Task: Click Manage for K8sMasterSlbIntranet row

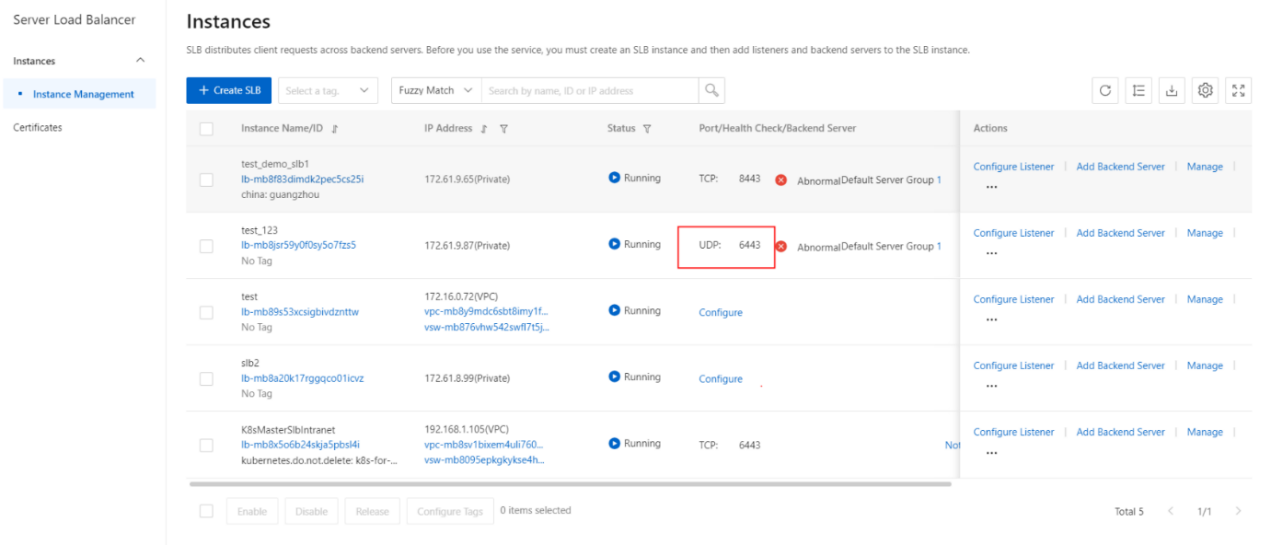Action: [1204, 432]
